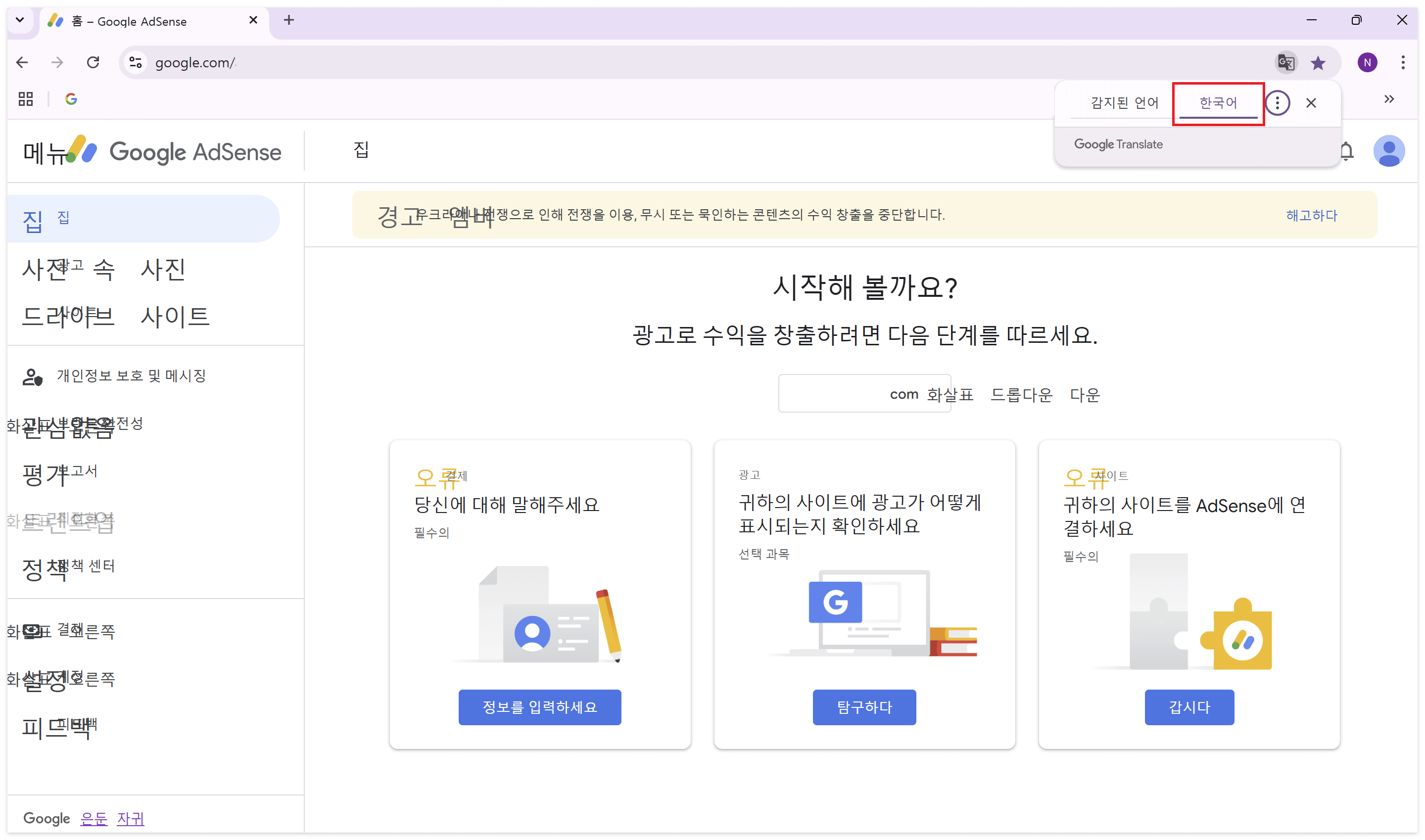Expand hidden bookmarks via the double chevron

pos(1389,98)
